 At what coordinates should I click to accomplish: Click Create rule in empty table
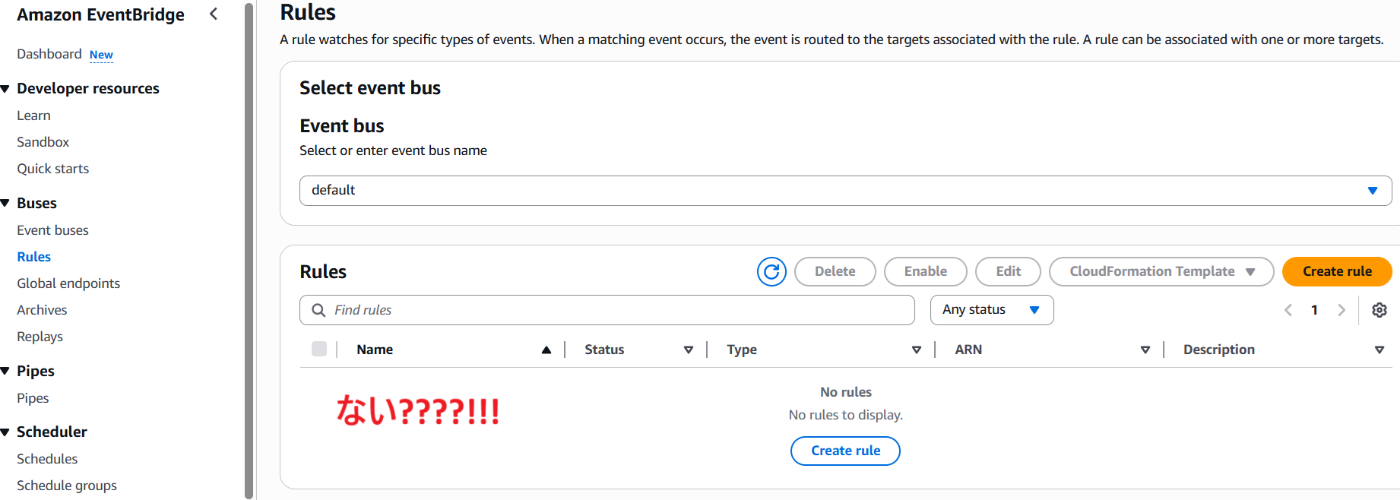point(846,451)
